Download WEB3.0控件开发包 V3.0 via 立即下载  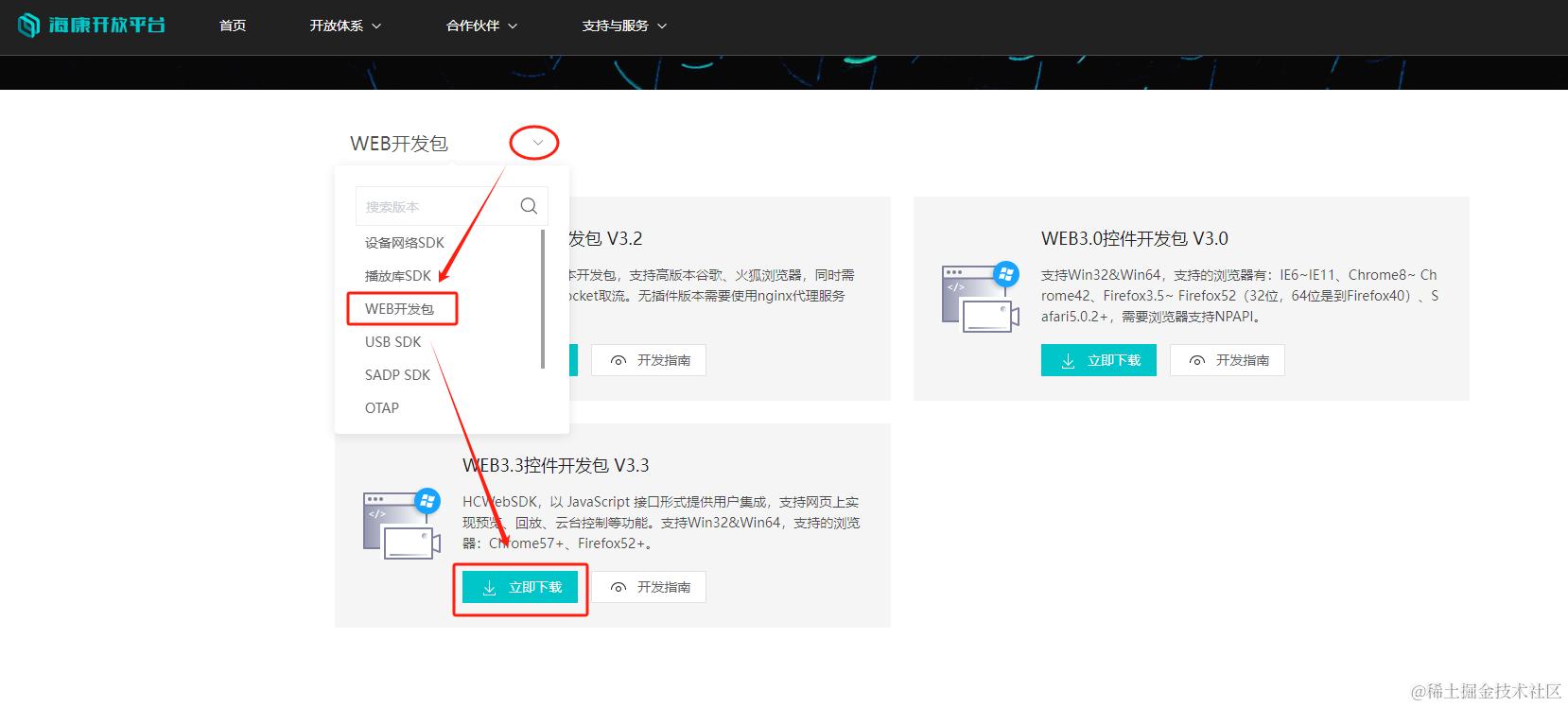click(1099, 360)
